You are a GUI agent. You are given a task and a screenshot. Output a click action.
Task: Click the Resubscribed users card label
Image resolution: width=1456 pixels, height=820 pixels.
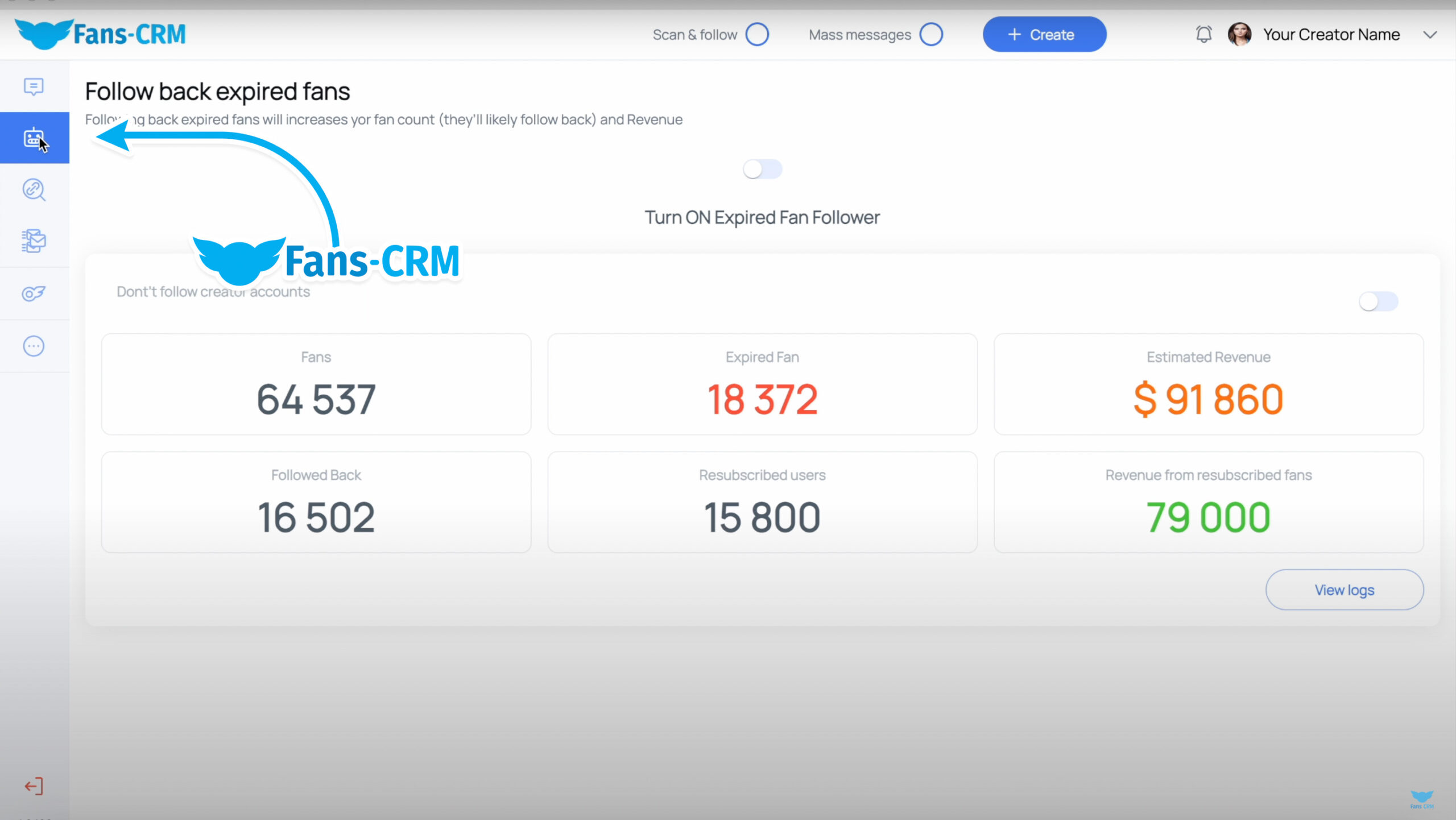pos(762,475)
